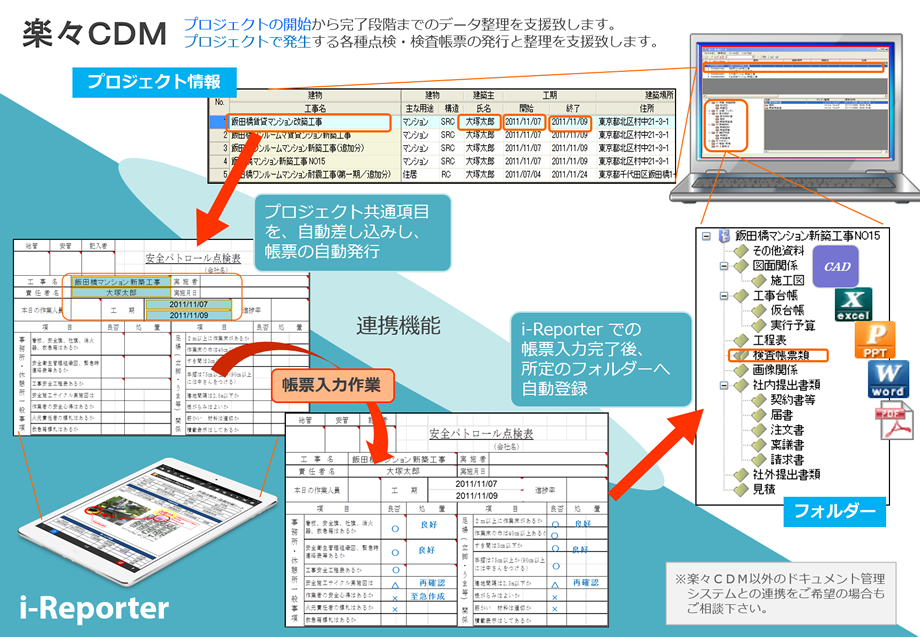Click the プロジェクト情報 label

154,82
